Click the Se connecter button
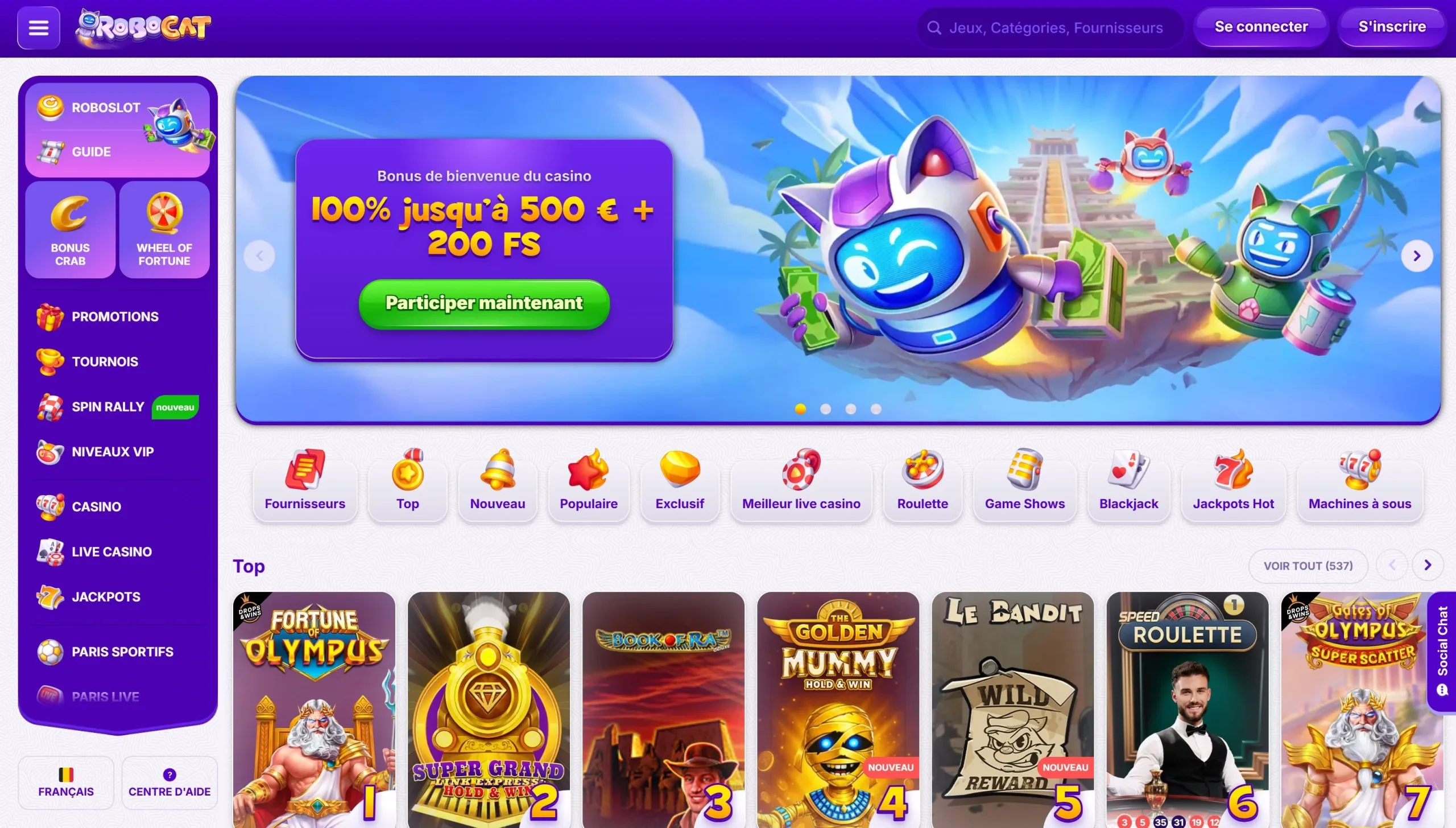 pos(1261,27)
